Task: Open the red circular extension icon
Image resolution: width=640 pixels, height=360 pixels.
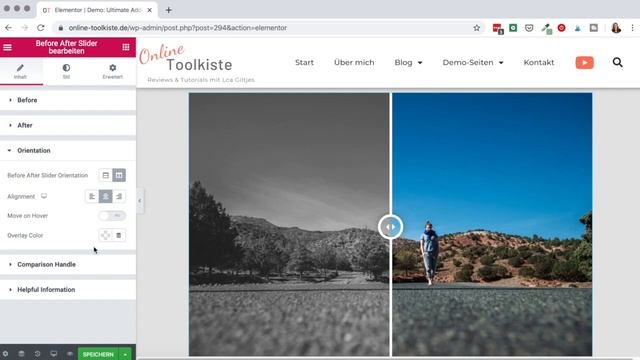Action: coord(562,28)
